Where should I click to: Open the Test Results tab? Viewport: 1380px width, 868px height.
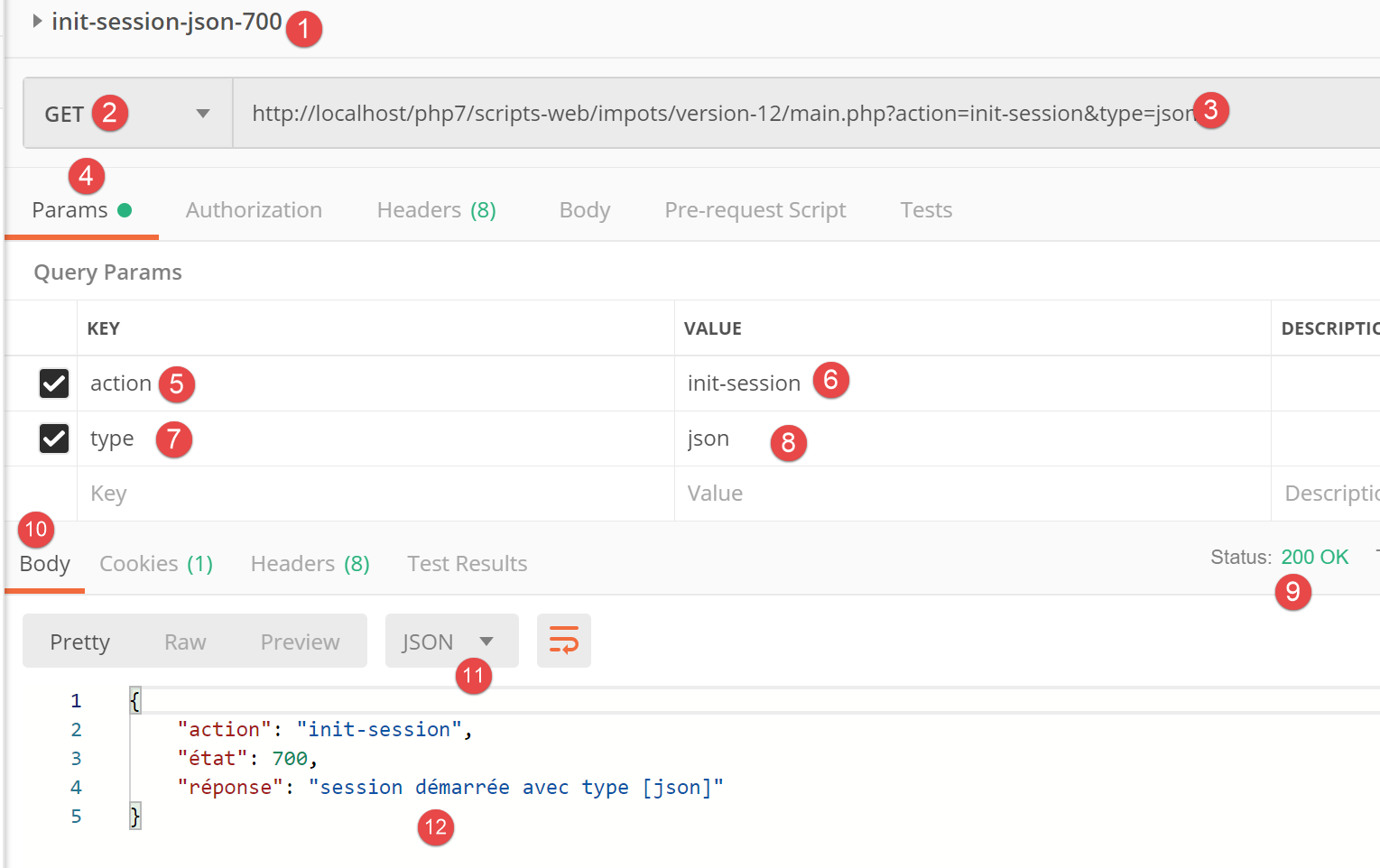[467, 564]
